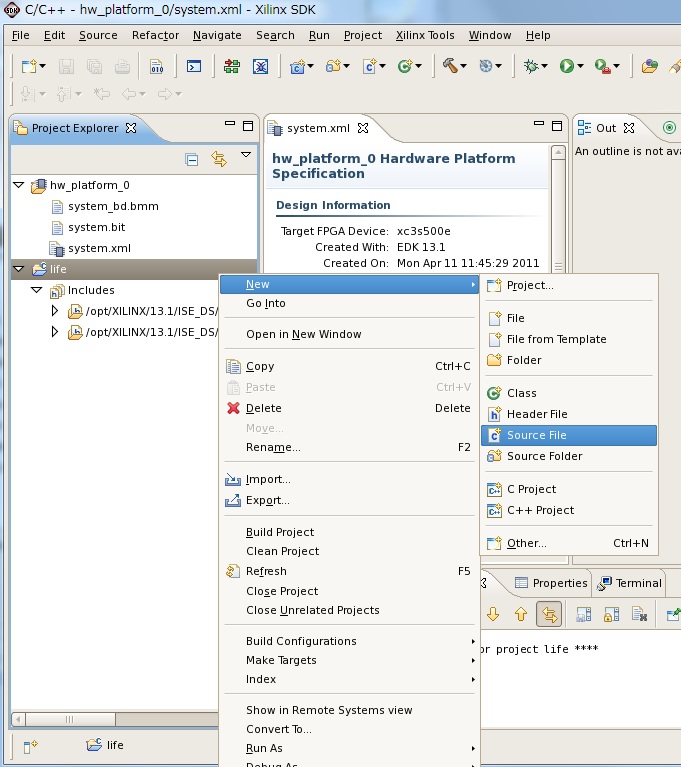Image resolution: width=681 pixels, height=767 pixels.
Task: Select system_bd.bmm in the tree
Action: [x=113, y=206]
